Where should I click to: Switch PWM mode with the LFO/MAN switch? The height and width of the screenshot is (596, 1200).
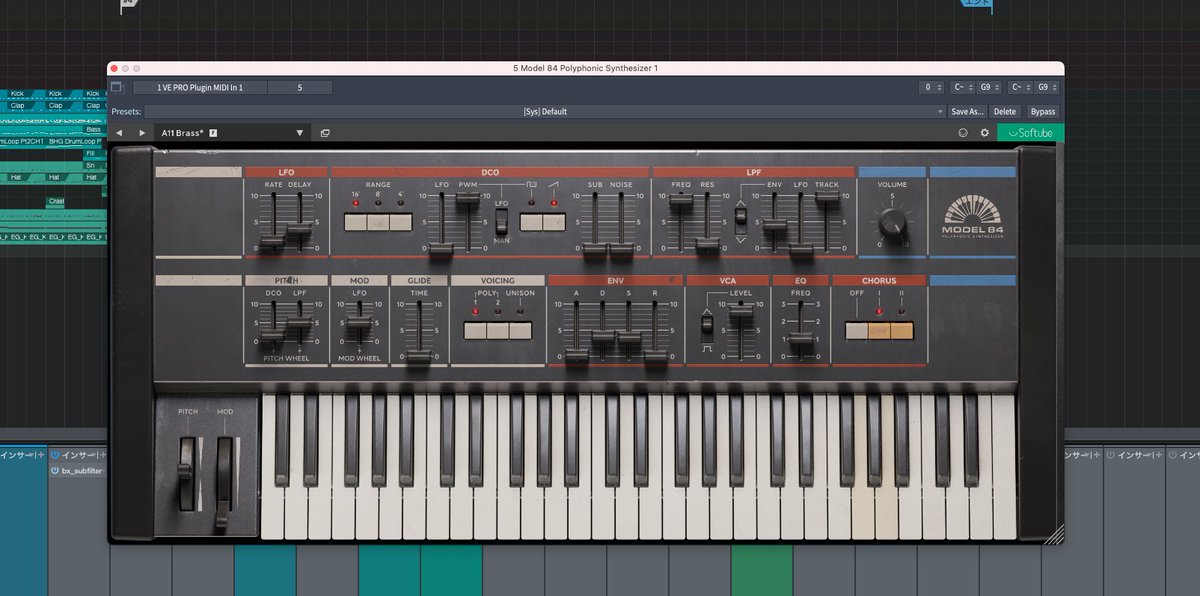click(x=502, y=220)
